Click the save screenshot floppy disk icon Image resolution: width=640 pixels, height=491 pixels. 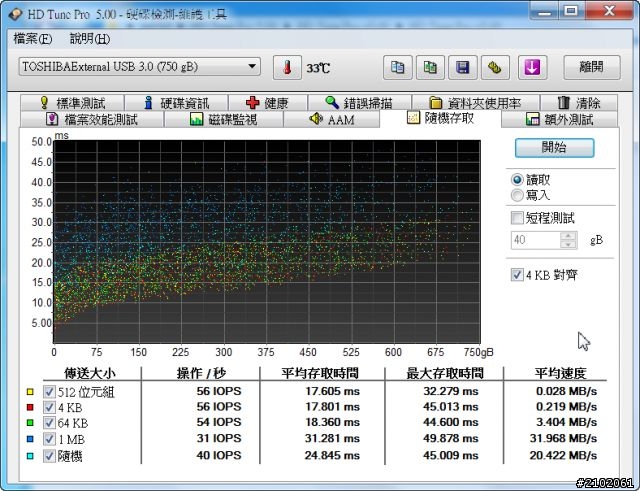coord(462,67)
